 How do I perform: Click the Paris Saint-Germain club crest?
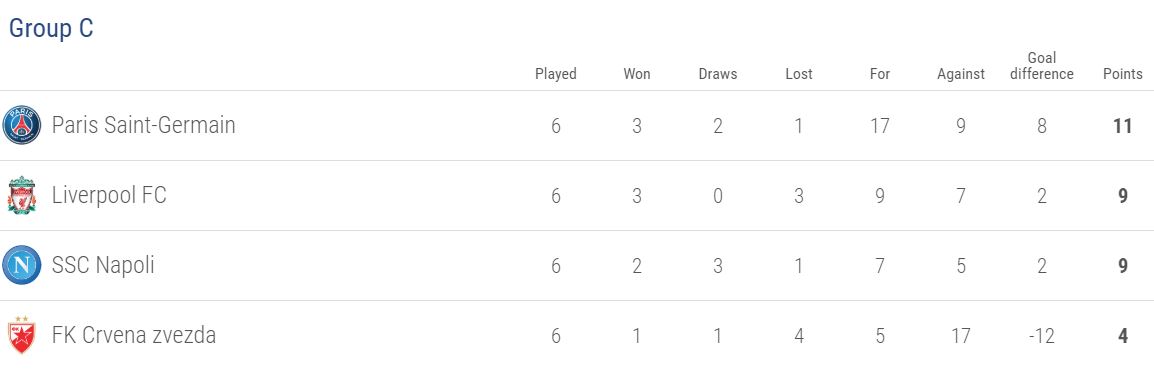coord(22,125)
